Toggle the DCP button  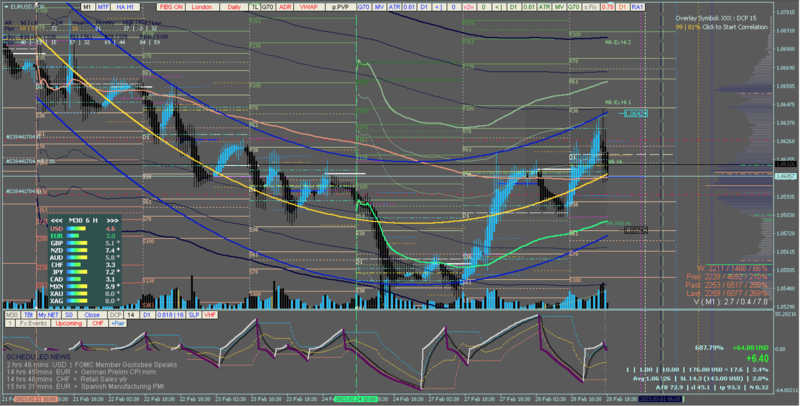point(116,315)
